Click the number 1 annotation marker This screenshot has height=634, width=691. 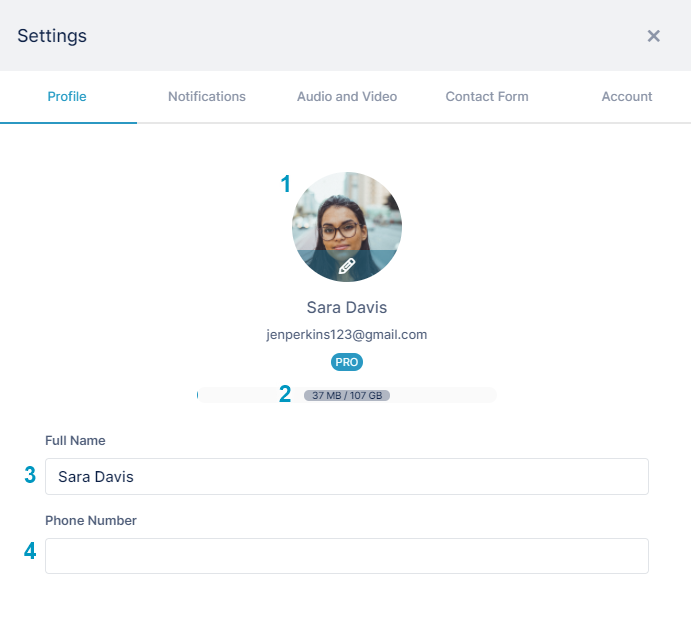pos(286,184)
